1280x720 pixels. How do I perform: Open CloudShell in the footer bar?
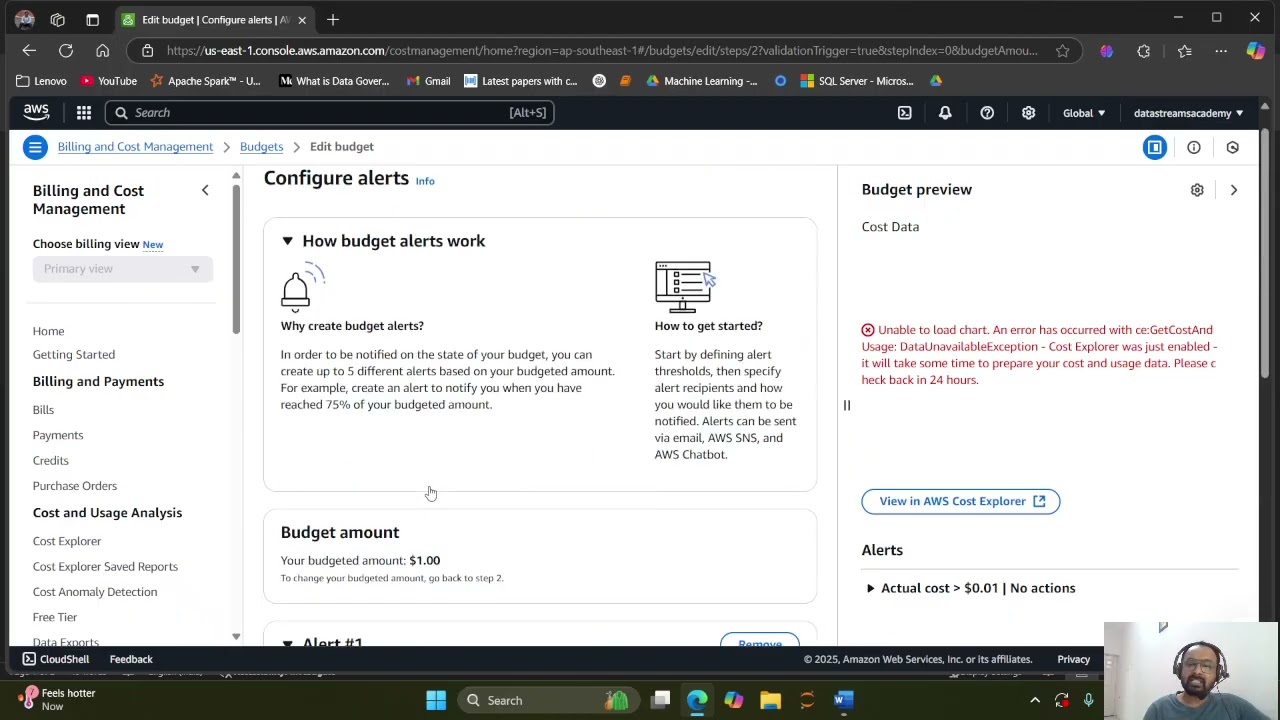click(56, 659)
